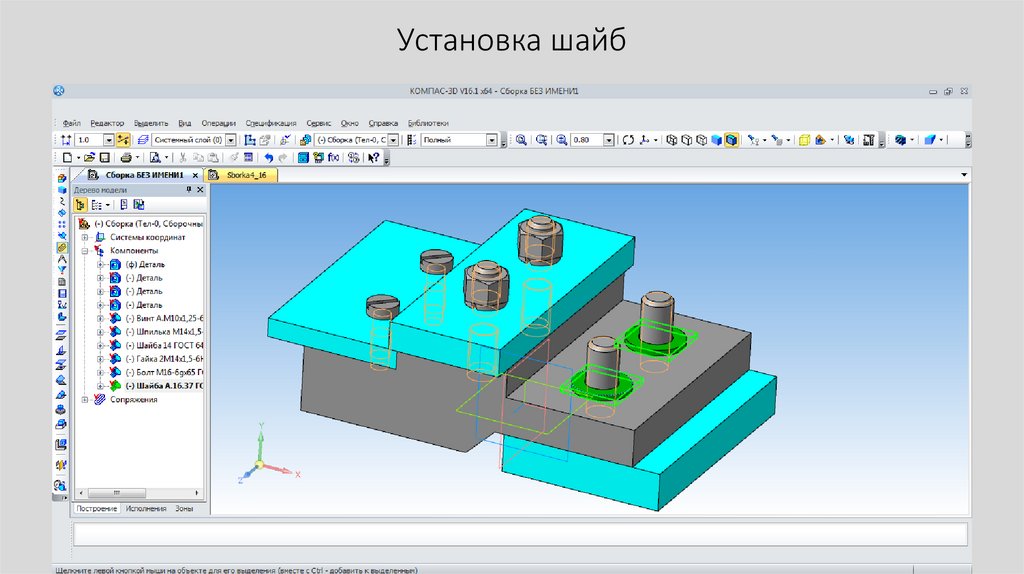Click the tree structure view icon
Image resolution: width=1024 pixels, height=574 pixels.
(96, 204)
